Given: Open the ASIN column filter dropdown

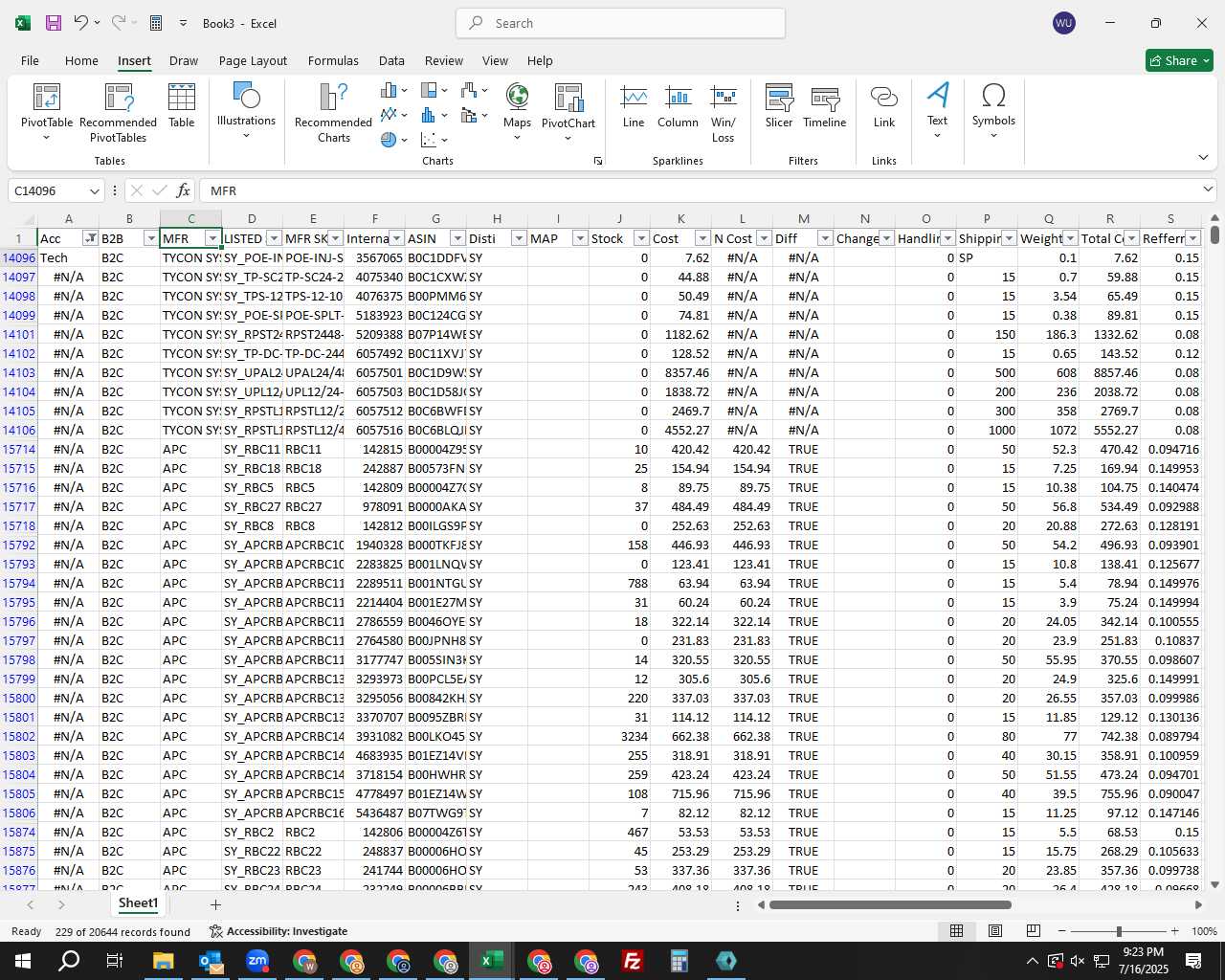Looking at the screenshot, I should click(457, 238).
